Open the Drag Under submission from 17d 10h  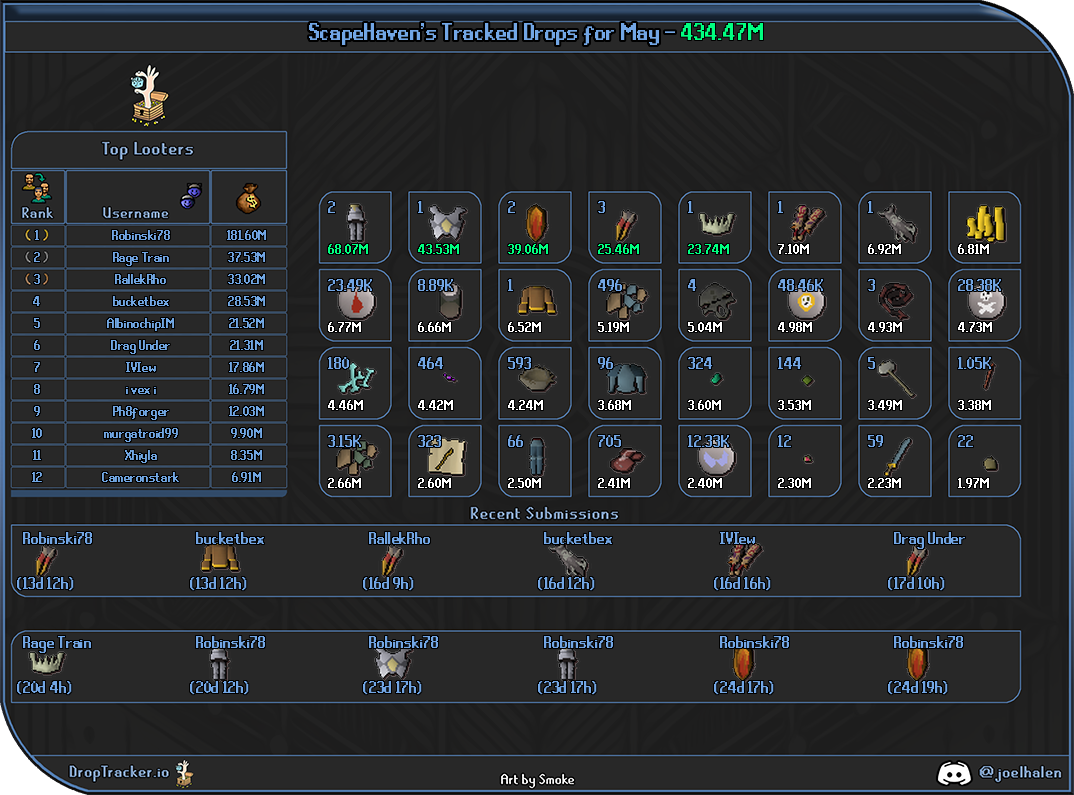tap(927, 561)
